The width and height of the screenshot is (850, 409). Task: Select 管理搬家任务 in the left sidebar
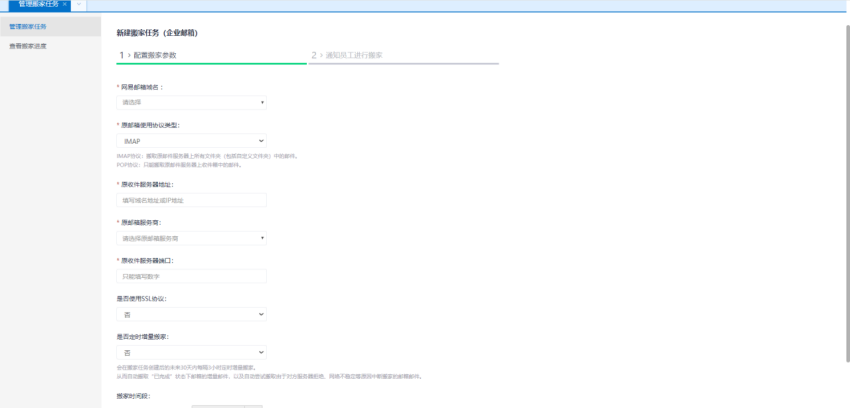[x=50, y=27]
